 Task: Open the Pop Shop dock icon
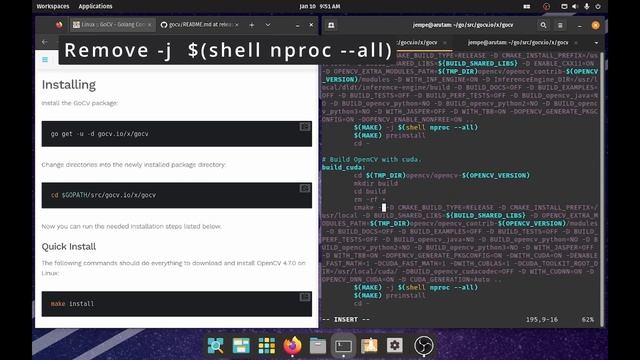click(369, 345)
